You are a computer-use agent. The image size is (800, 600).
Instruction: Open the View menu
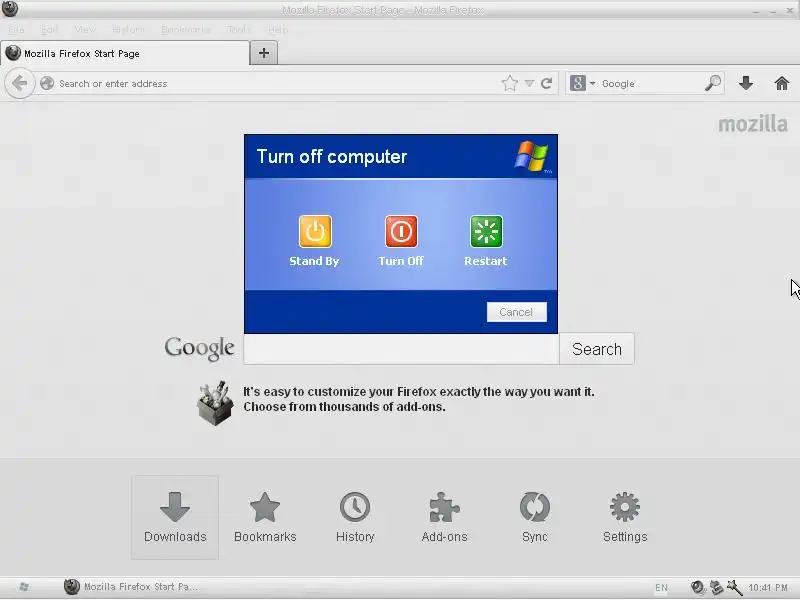point(85,30)
